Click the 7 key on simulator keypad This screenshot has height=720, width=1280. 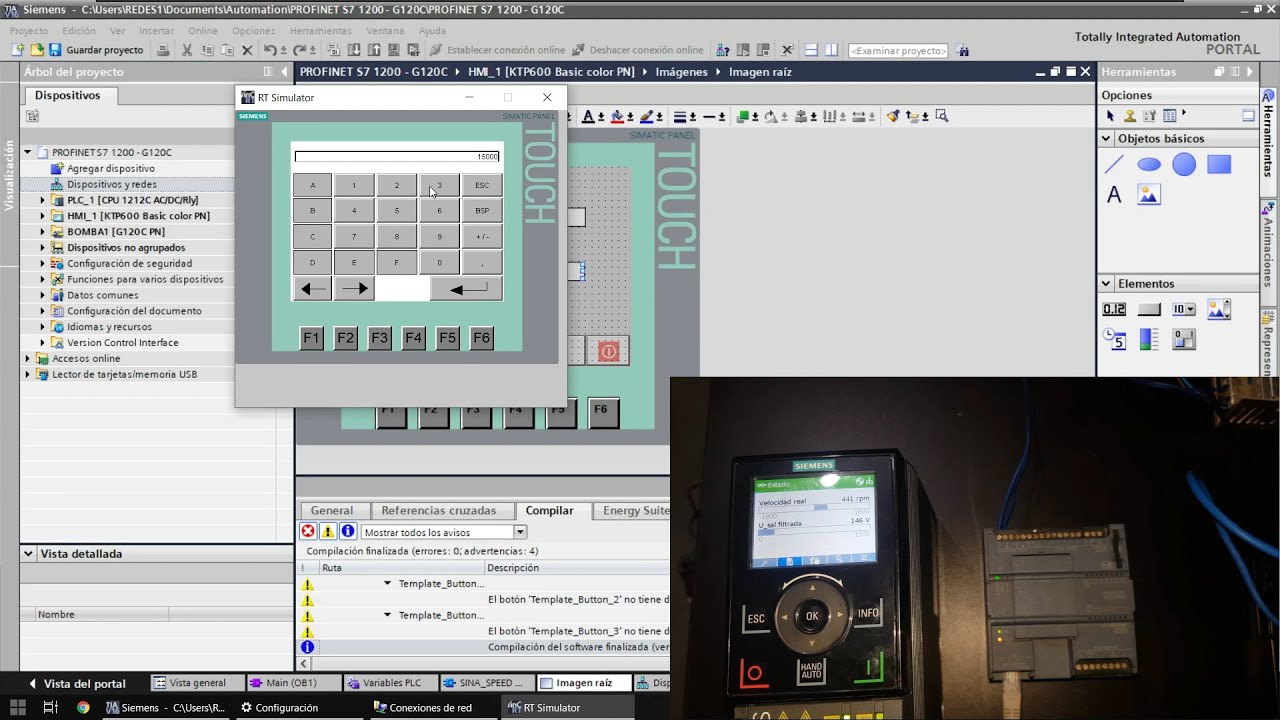tap(354, 237)
